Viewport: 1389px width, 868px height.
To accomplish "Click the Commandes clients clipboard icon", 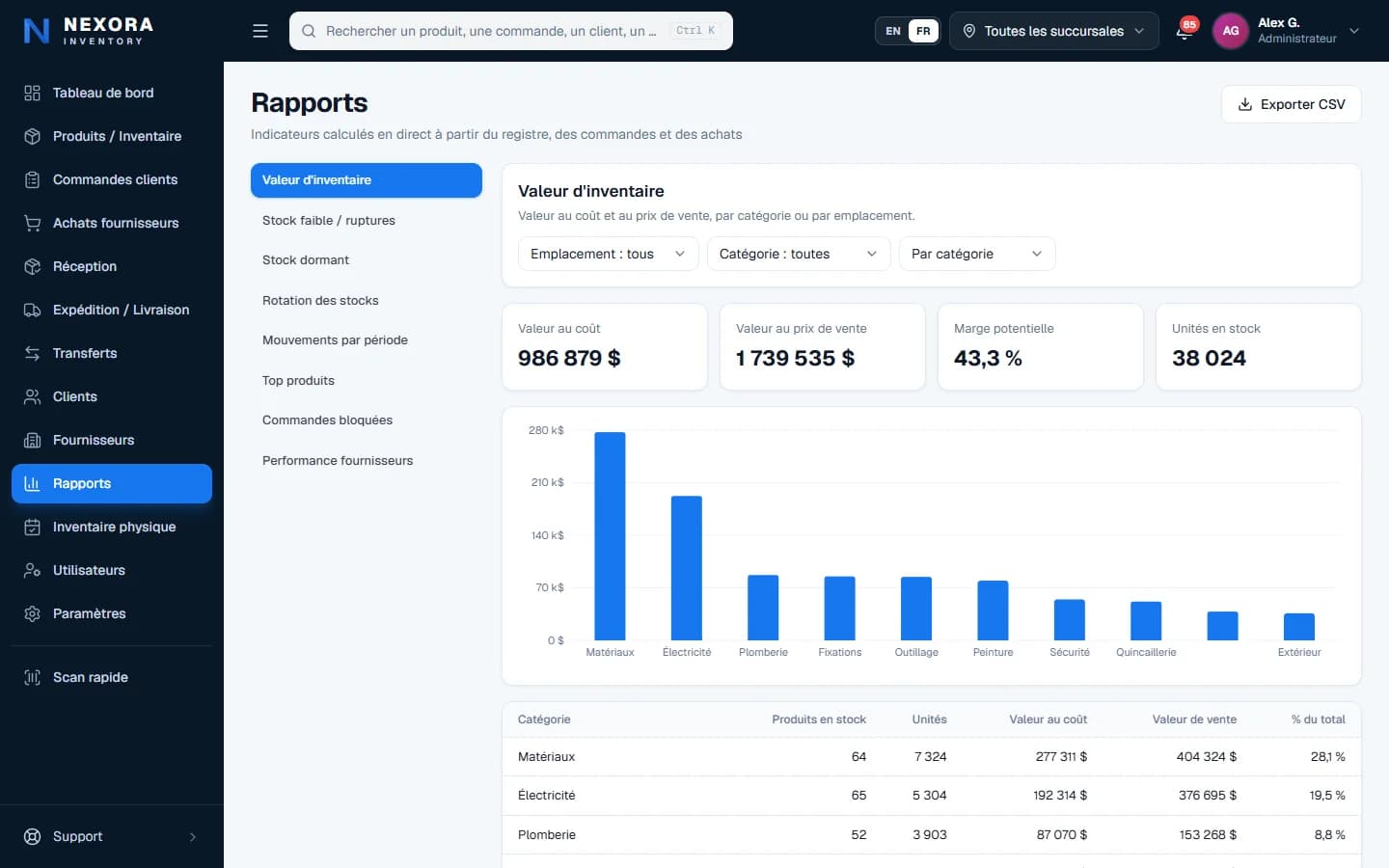I will point(32,179).
